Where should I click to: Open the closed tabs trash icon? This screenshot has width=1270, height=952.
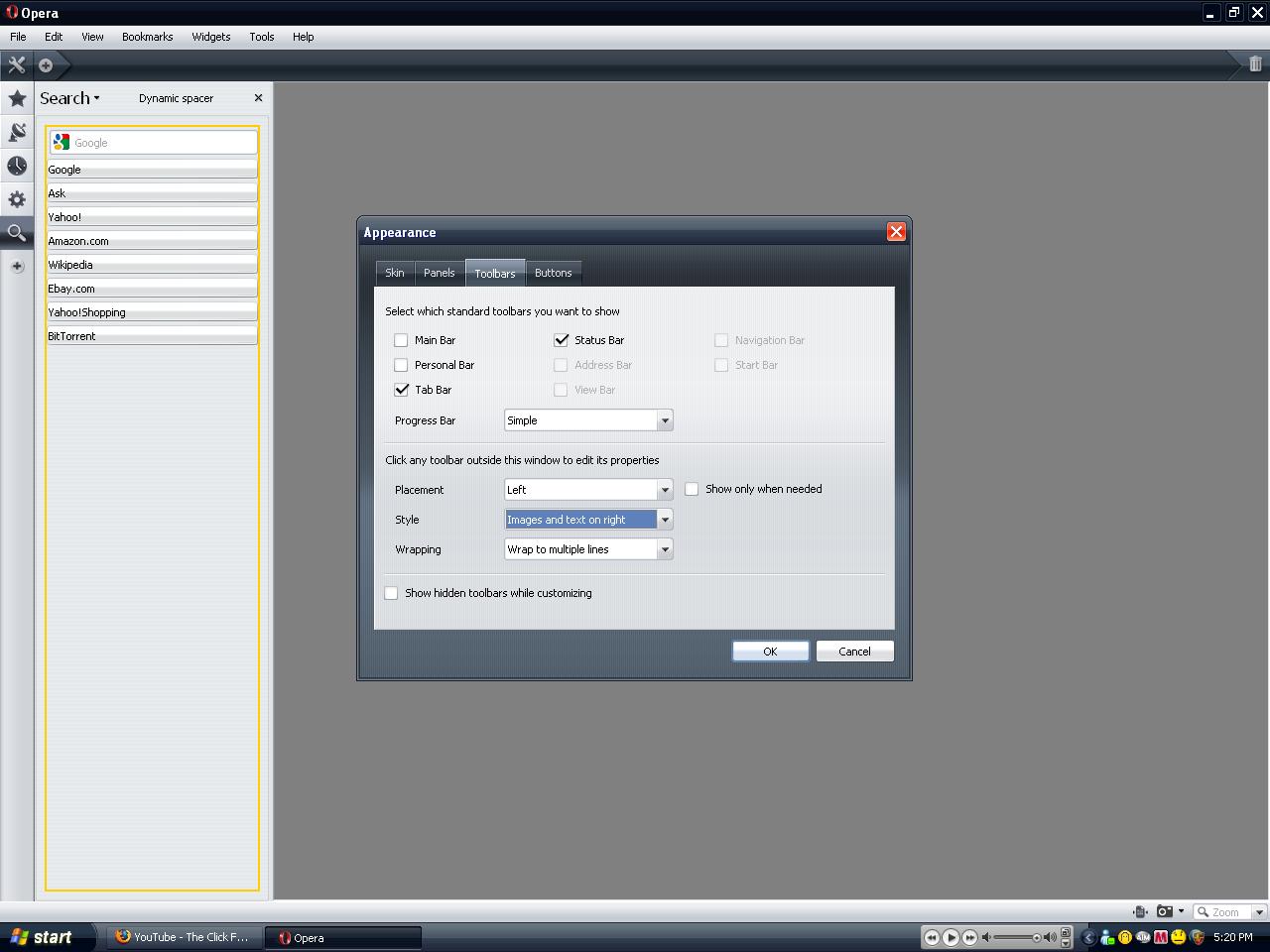[1255, 64]
